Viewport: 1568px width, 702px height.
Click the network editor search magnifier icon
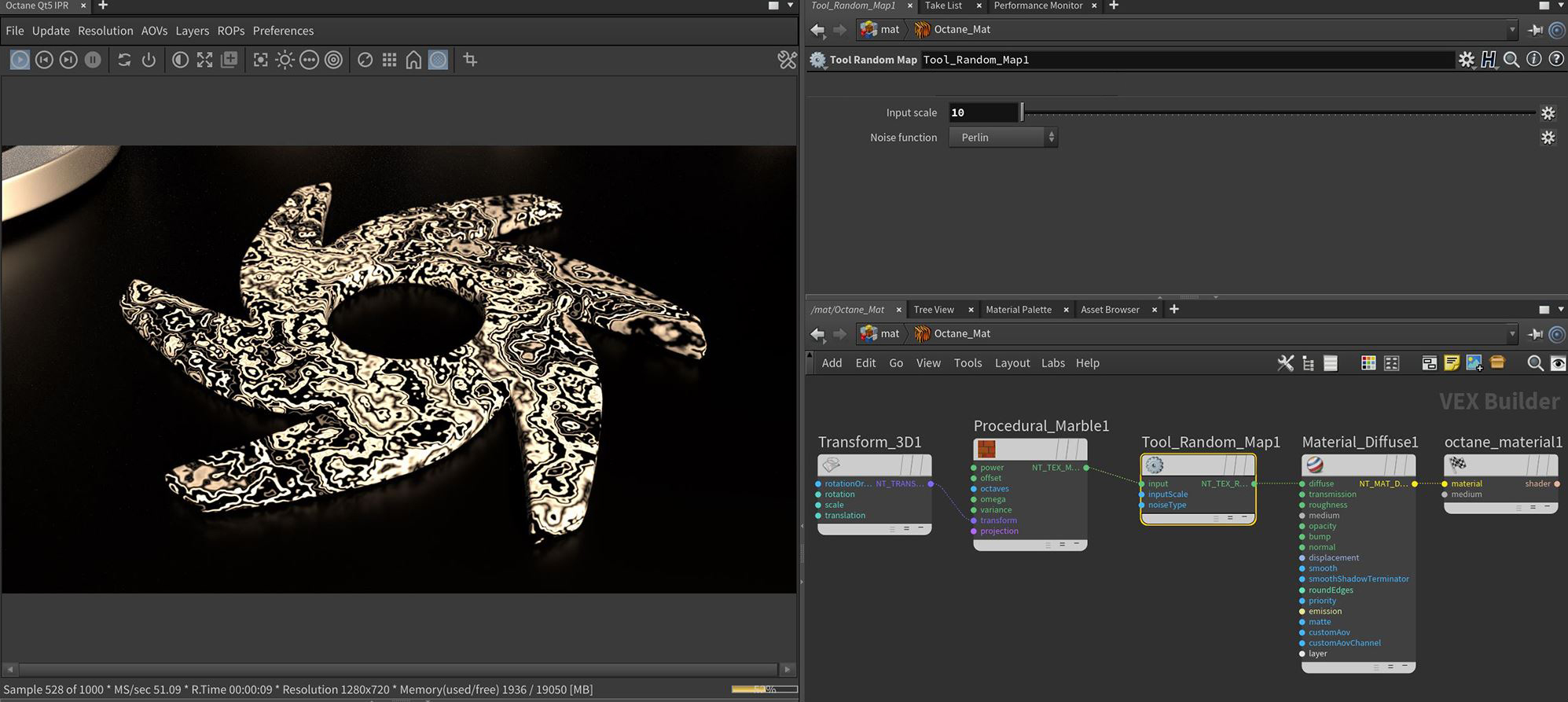[1534, 362]
